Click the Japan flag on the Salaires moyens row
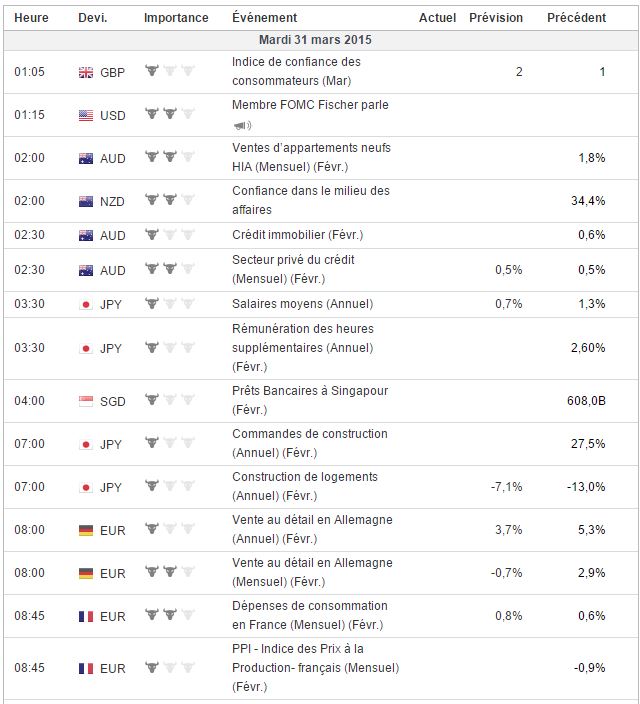The image size is (640, 704). [x=86, y=305]
